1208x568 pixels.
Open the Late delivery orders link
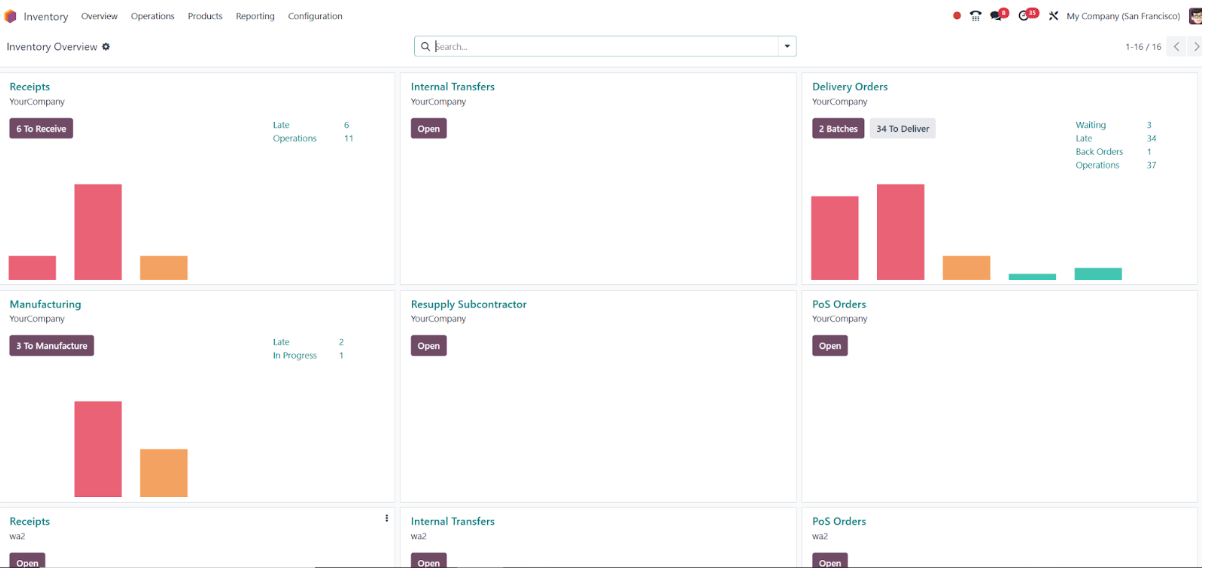(1084, 139)
